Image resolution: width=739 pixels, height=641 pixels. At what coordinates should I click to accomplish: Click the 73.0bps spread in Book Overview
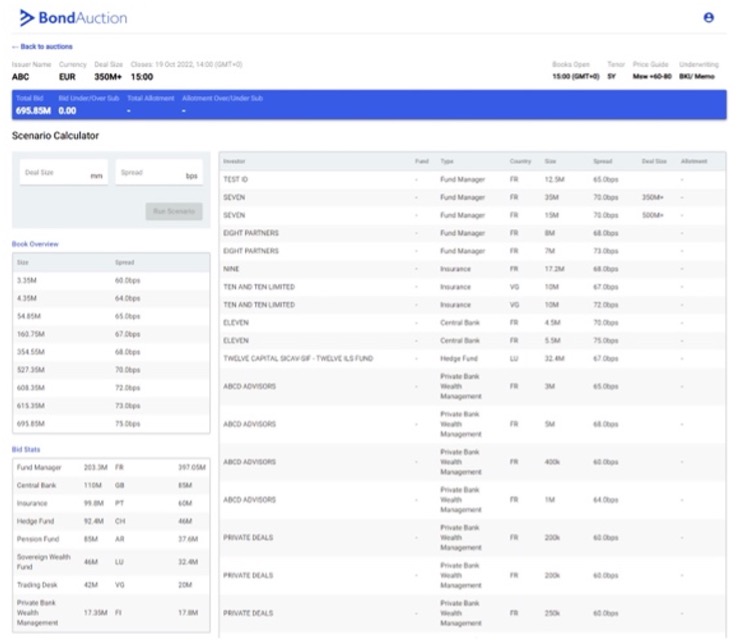click(x=128, y=406)
